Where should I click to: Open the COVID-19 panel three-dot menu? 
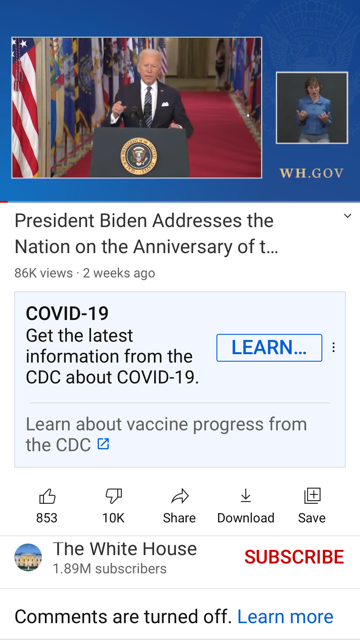(x=334, y=347)
